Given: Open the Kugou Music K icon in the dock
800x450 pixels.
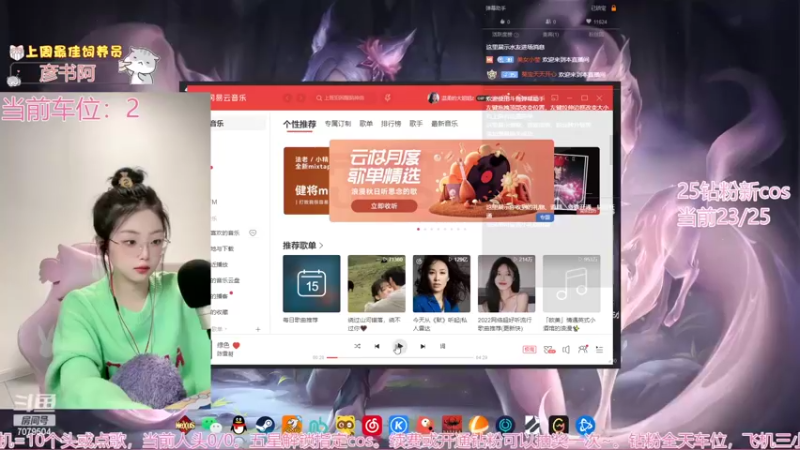Looking at the screenshot, I should (x=398, y=424).
